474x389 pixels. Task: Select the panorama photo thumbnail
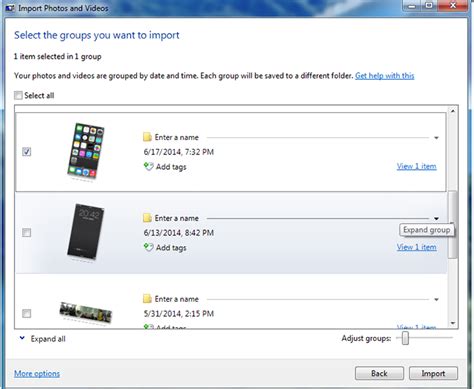[86, 313]
